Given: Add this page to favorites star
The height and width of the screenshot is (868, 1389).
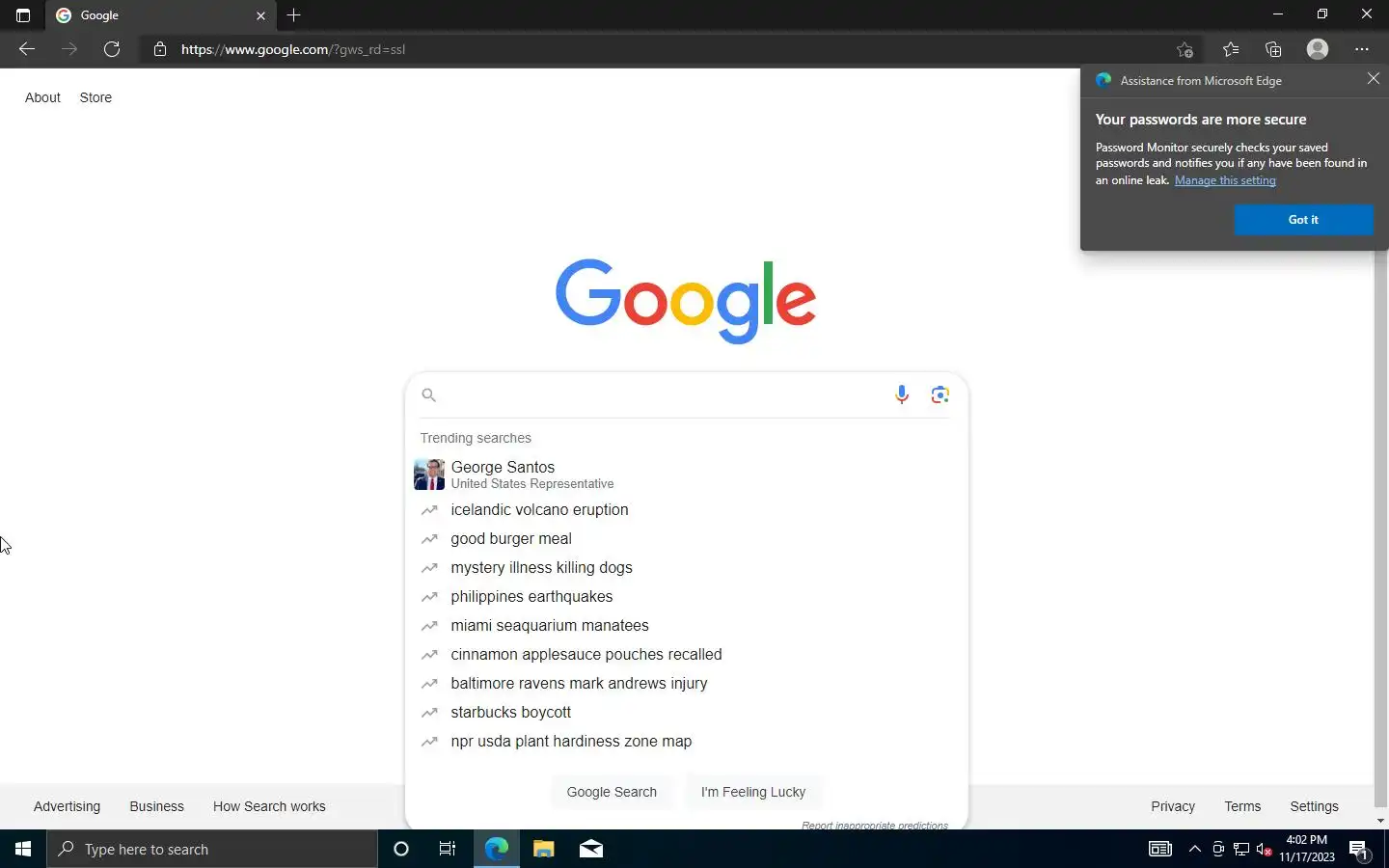Looking at the screenshot, I should (1185, 49).
